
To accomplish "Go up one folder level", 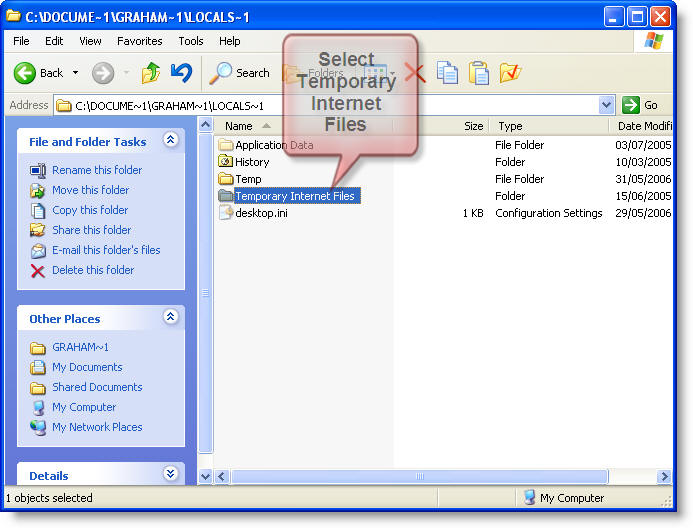I will (150, 73).
